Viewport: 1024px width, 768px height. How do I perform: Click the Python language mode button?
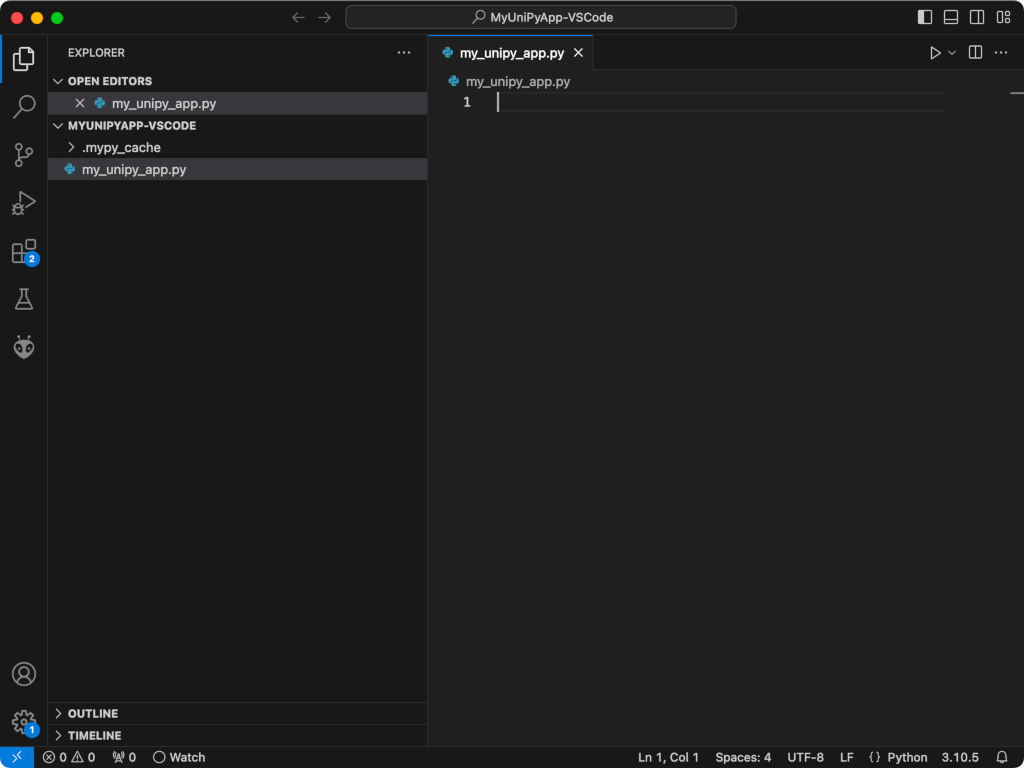click(907, 757)
